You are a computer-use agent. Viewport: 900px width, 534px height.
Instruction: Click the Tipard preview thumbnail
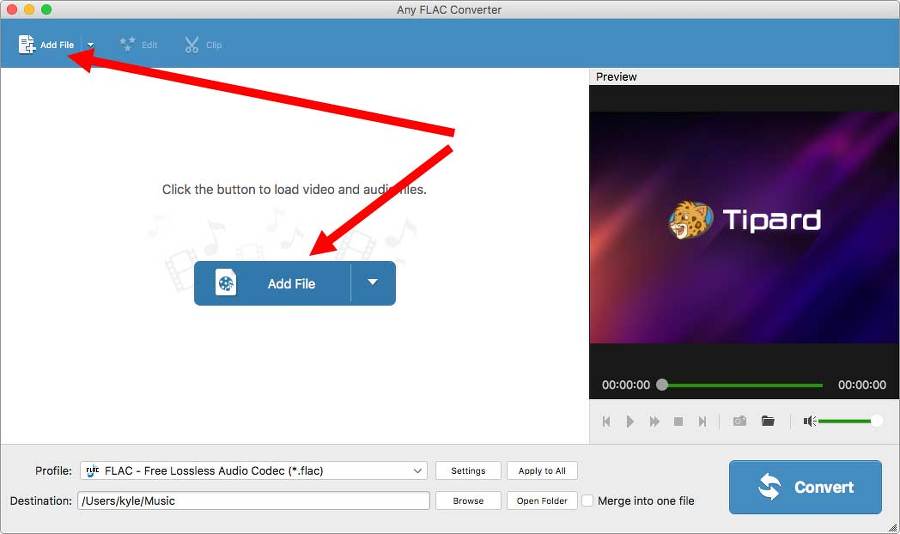(744, 227)
